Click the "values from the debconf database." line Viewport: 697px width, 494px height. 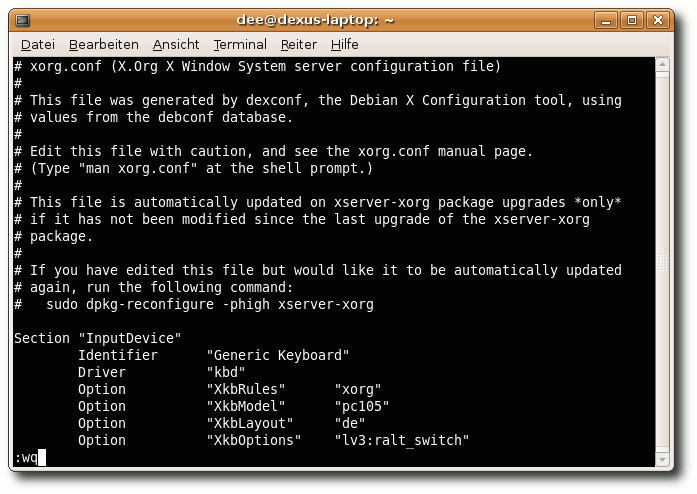(153, 117)
